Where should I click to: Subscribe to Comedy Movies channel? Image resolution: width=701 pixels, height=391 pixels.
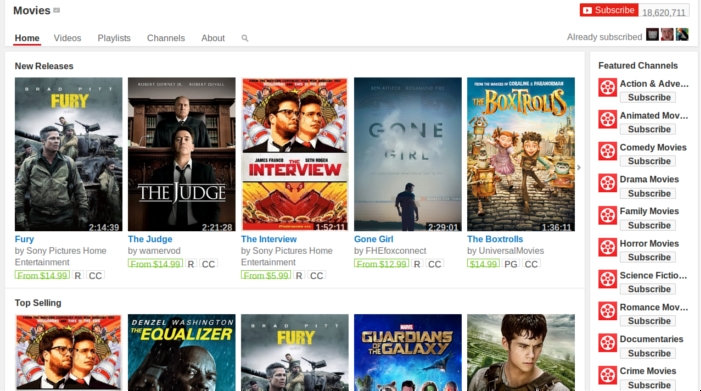[x=648, y=161]
